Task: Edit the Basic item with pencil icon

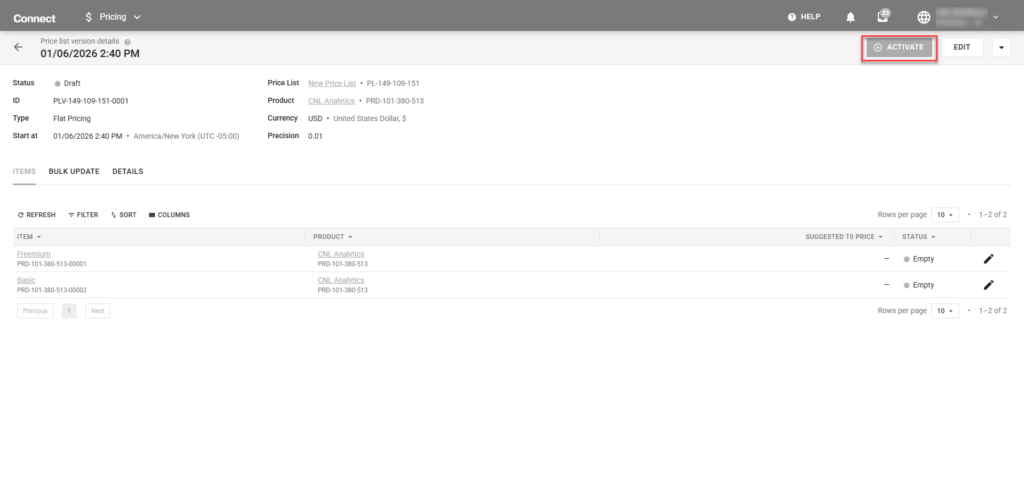Action: tap(988, 285)
